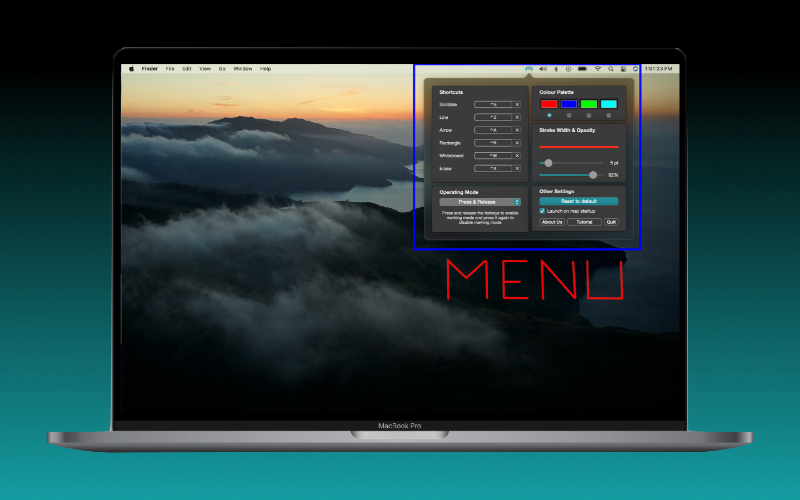Clear the Rectangle shortcut with its X
Image resolution: width=800 pixels, height=500 pixels.
coord(517,143)
